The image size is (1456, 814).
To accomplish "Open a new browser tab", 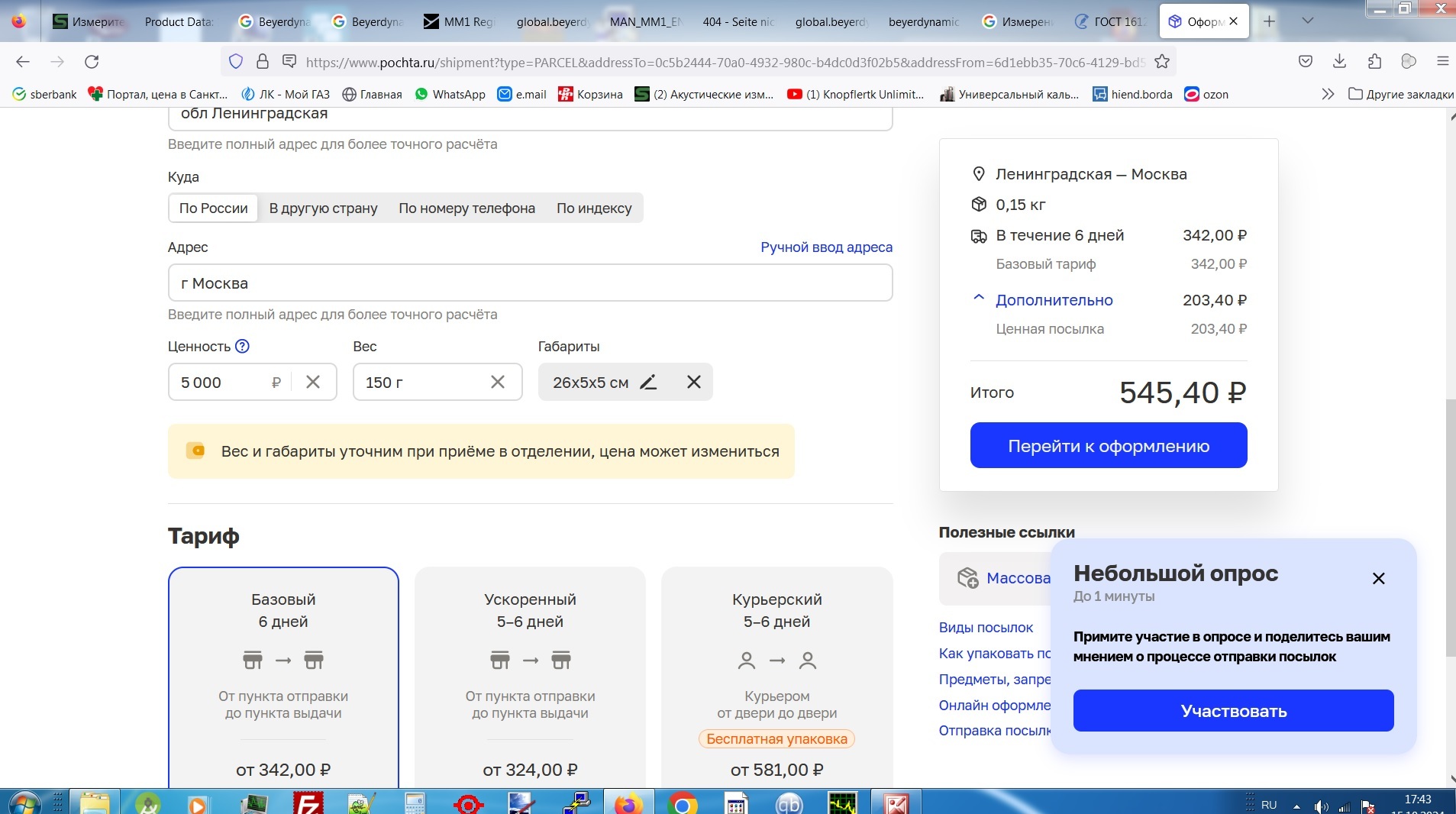I will (1269, 21).
